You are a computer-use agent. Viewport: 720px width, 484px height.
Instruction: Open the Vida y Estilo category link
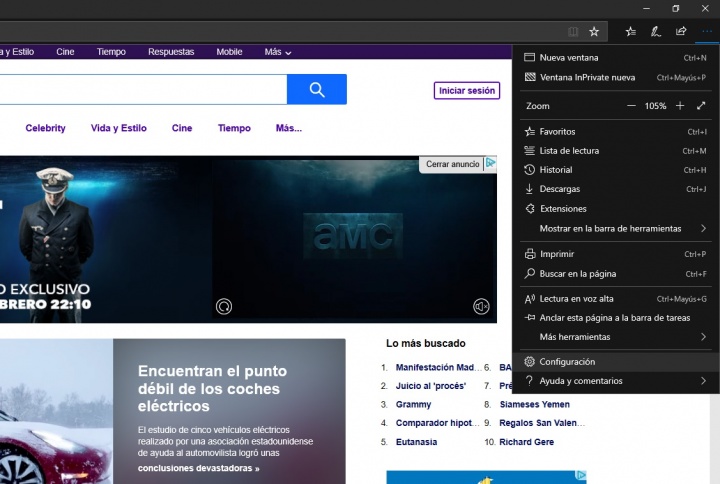(118, 128)
